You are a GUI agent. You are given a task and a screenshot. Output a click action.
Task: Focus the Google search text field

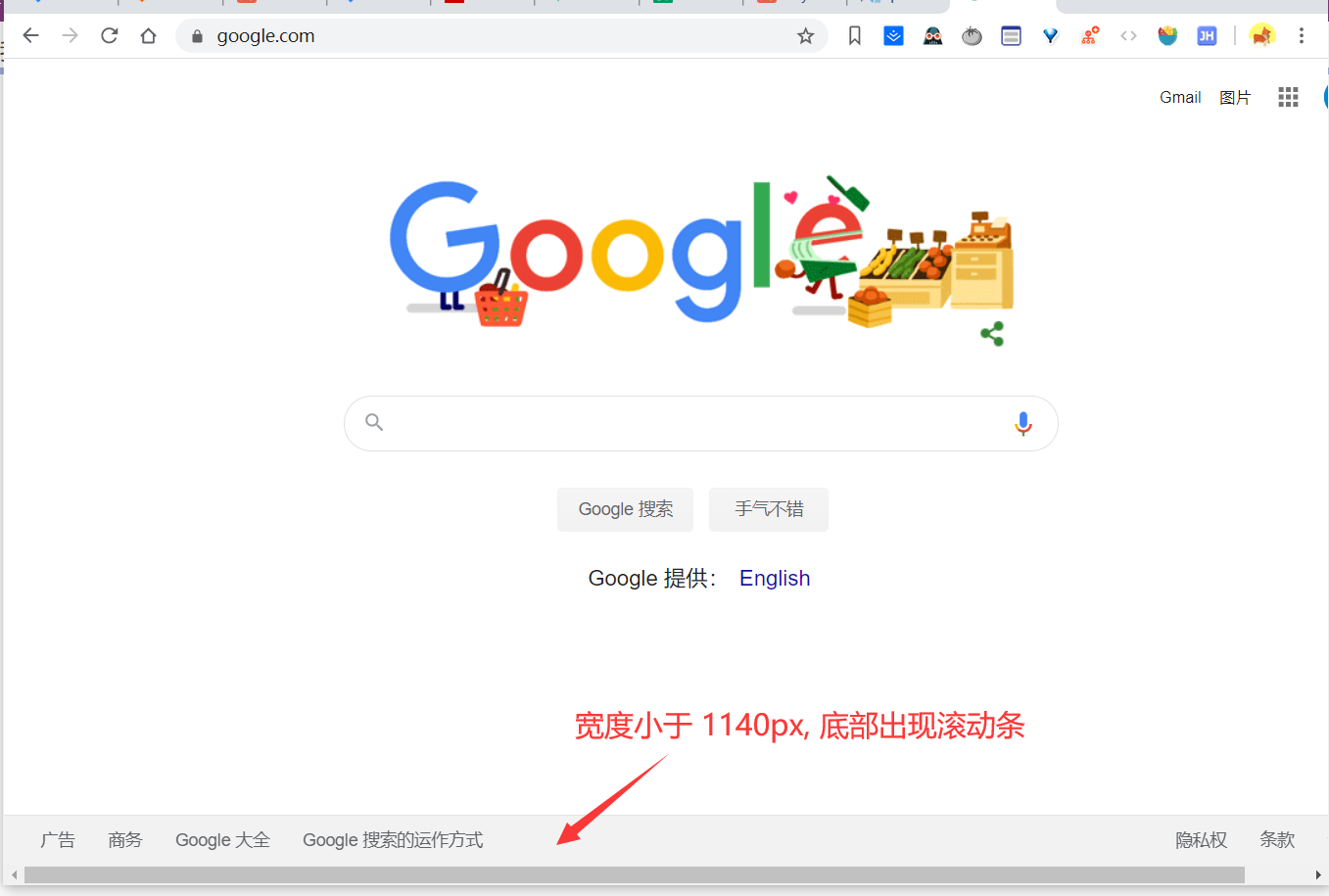(x=700, y=423)
